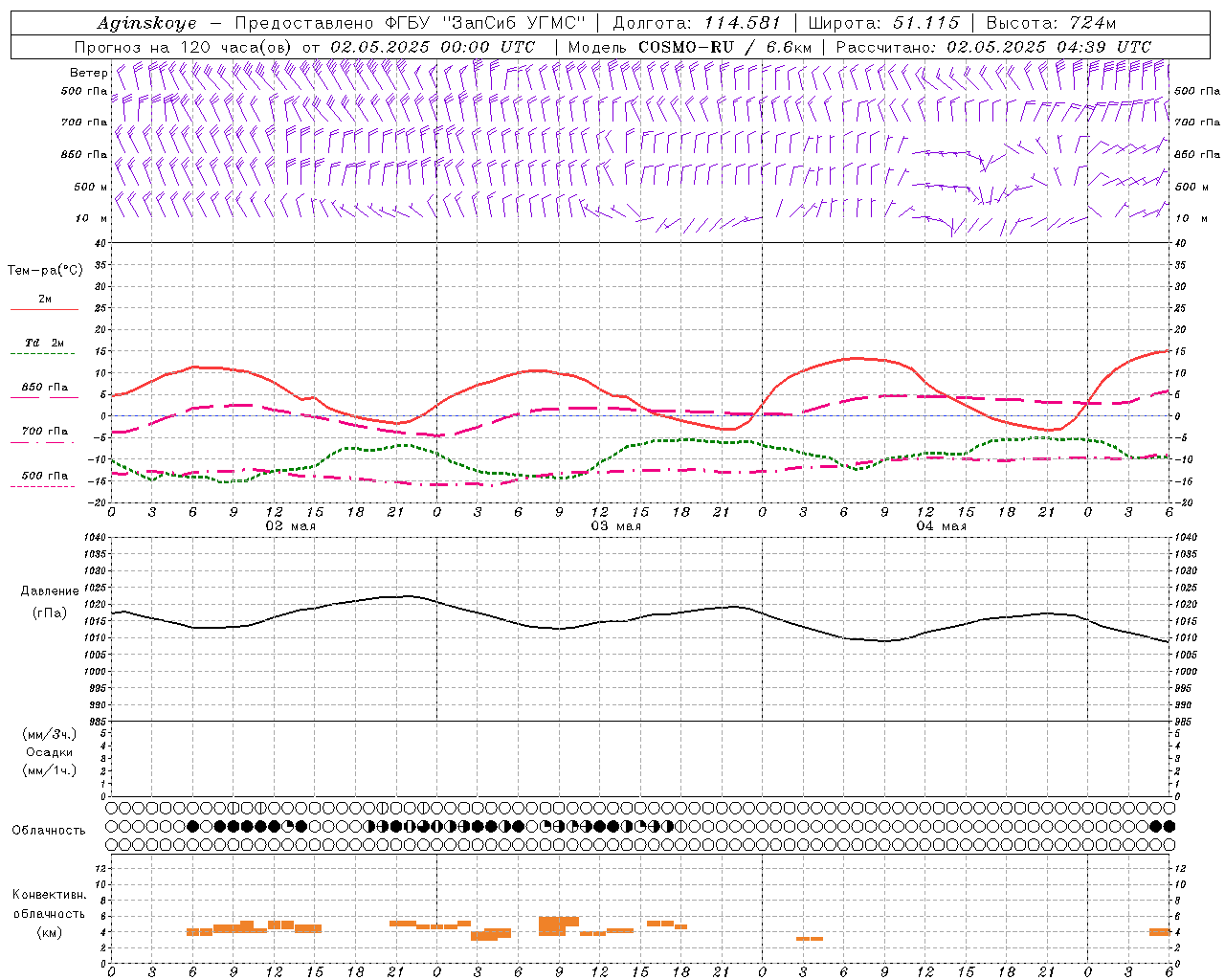Click the (мм/3ч.) precipitation unit label
Screen dimensions: 1225x980
pos(50,734)
